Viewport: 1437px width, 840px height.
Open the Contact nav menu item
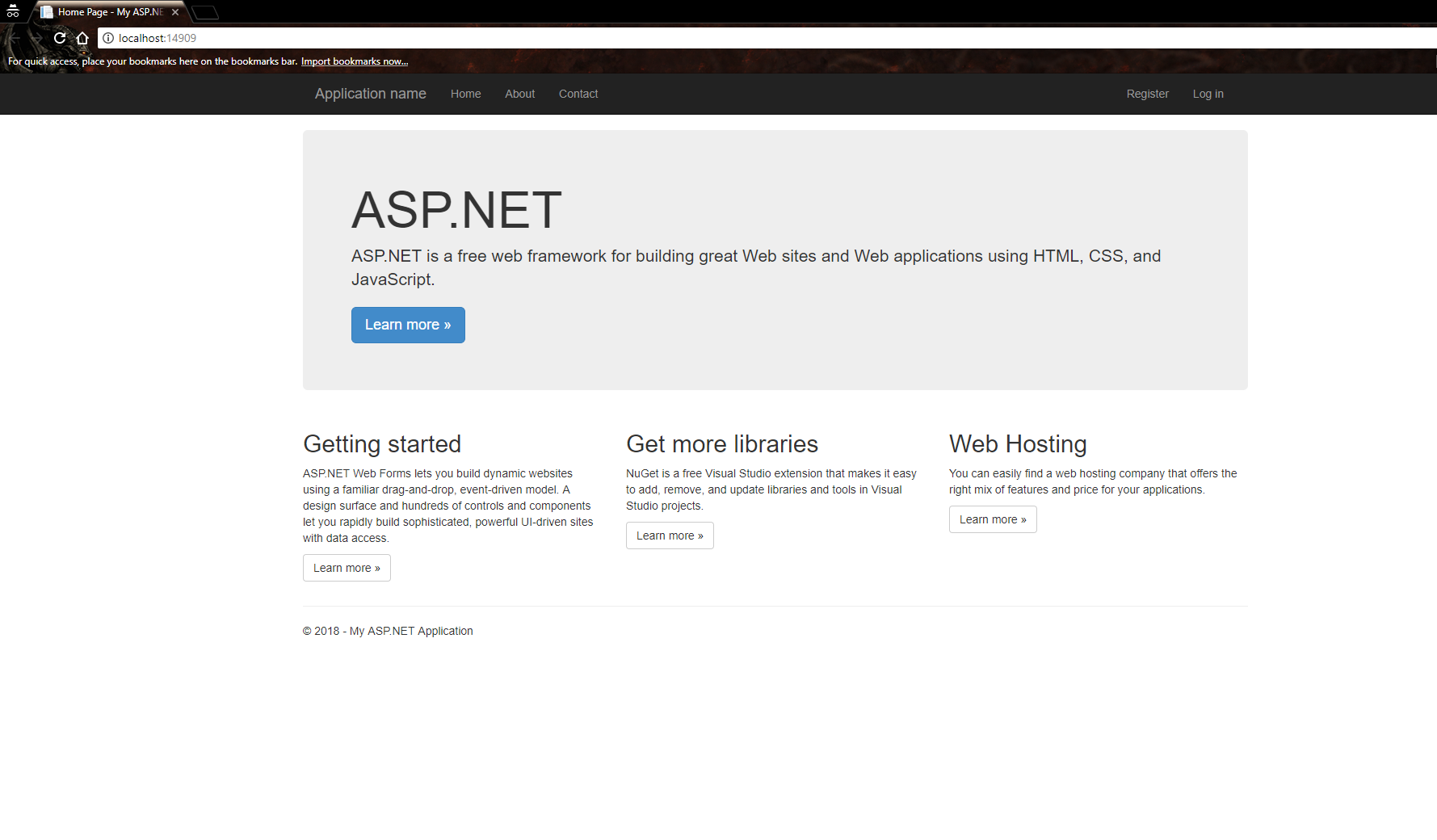click(x=578, y=94)
